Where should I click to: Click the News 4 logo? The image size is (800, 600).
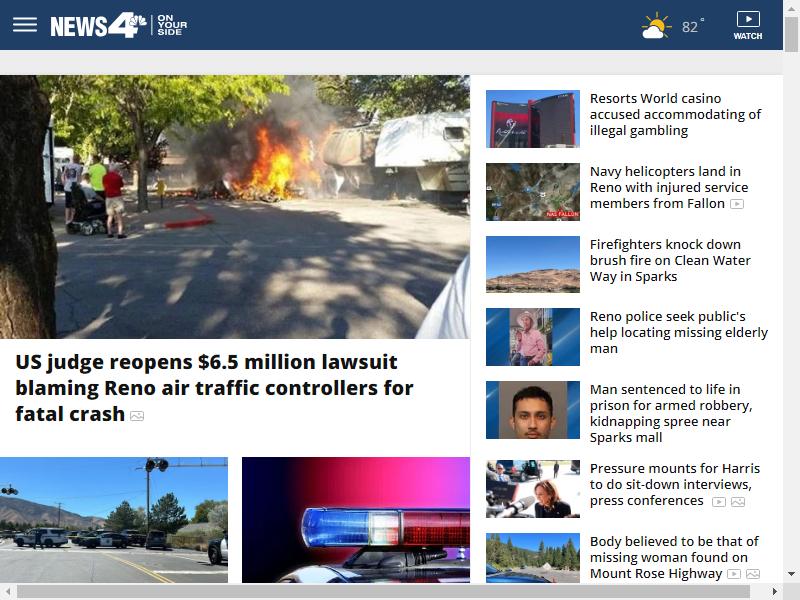[118, 25]
